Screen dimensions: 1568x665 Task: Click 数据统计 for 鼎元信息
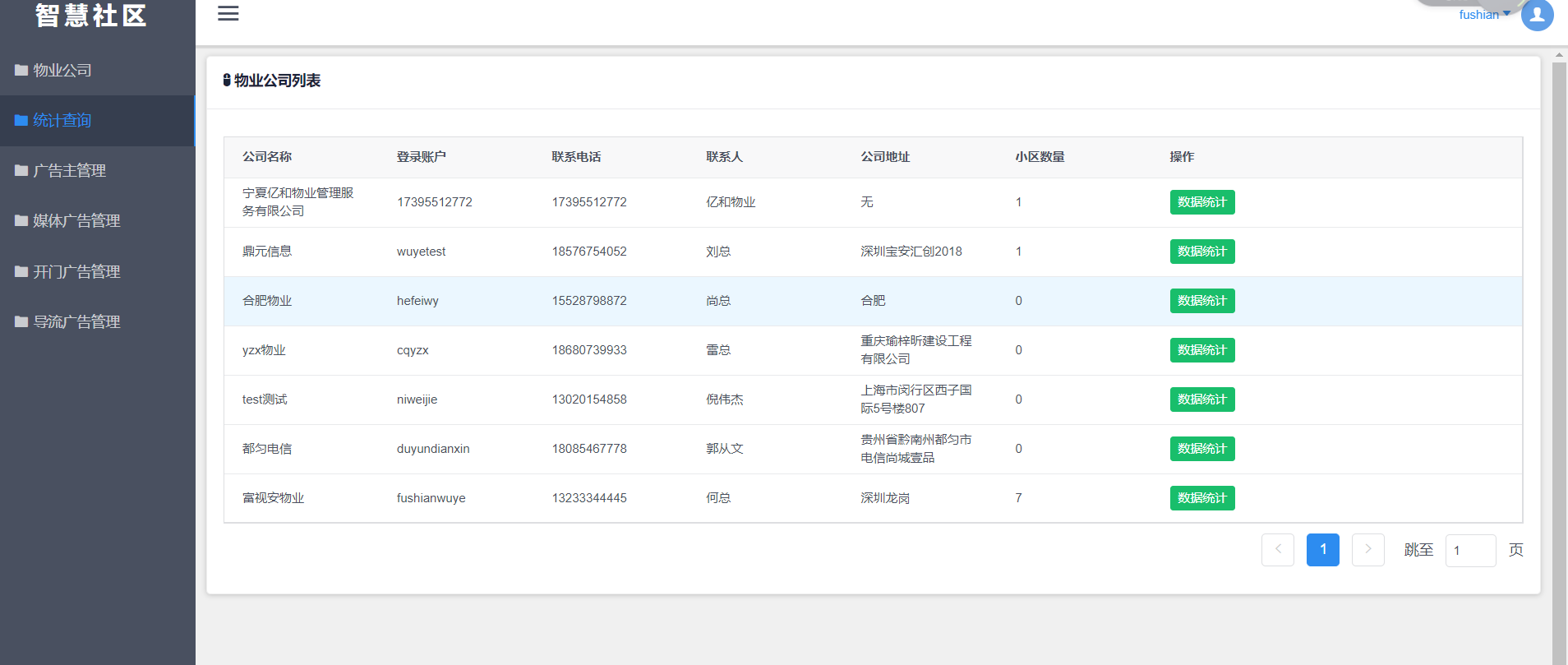pos(1202,252)
